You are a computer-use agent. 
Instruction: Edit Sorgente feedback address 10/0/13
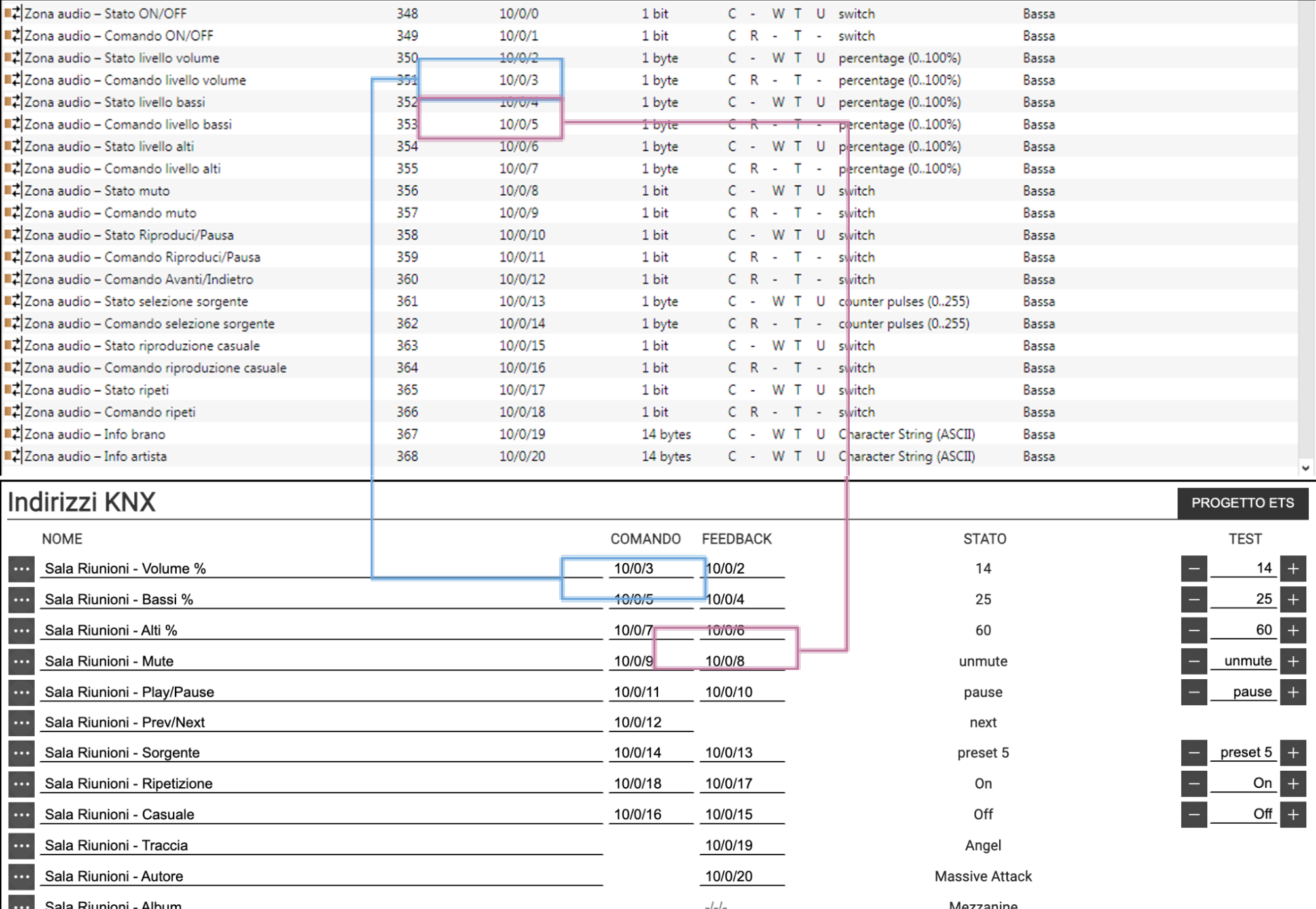pyautogui.click(x=742, y=752)
